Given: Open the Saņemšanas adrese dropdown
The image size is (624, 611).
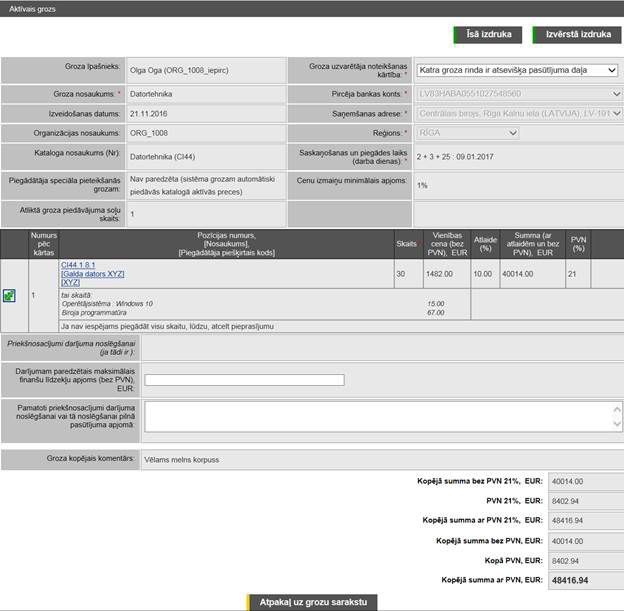Looking at the screenshot, I should (518, 113).
